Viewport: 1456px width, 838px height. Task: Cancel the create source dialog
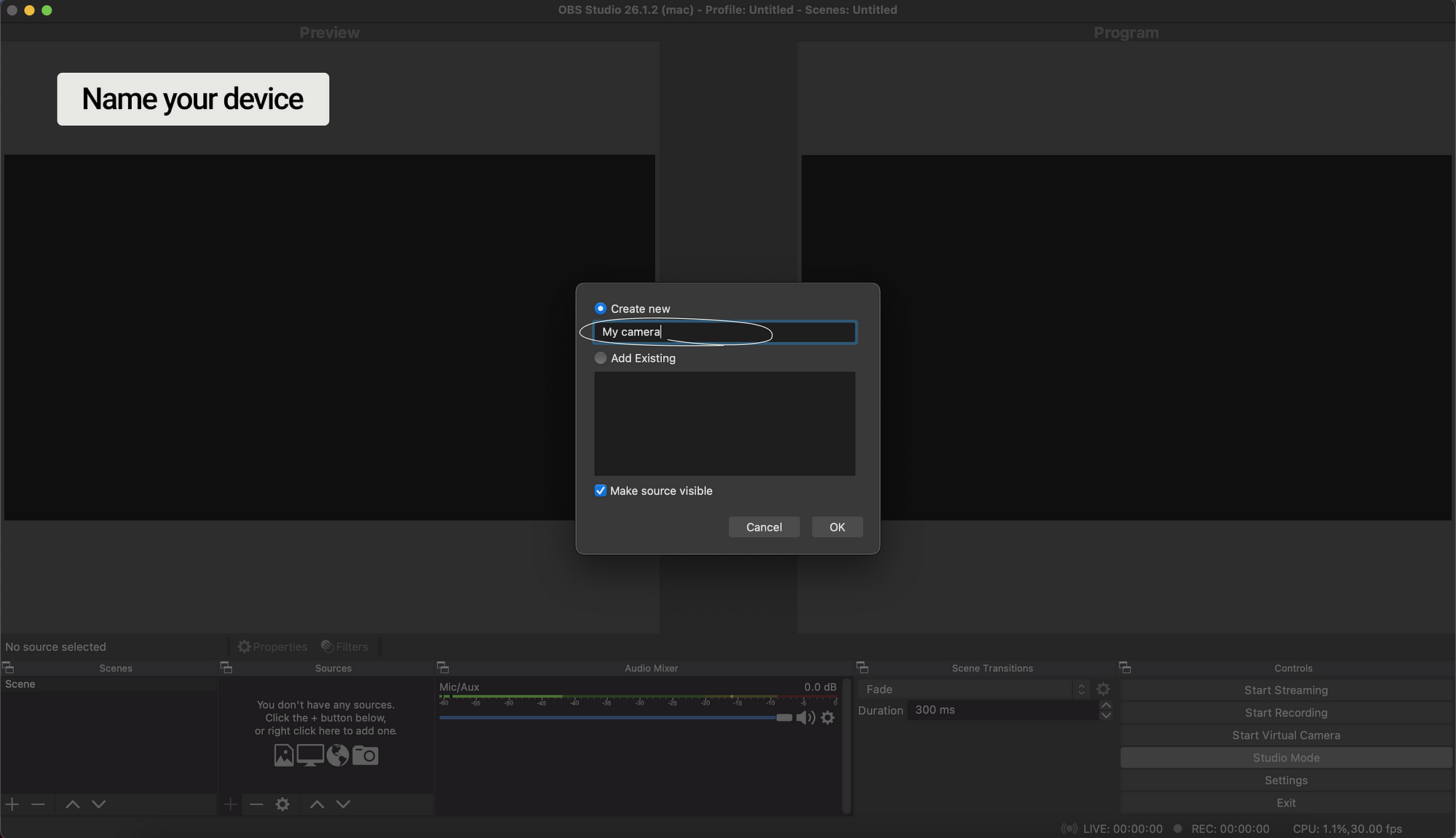click(x=764, y=527)
